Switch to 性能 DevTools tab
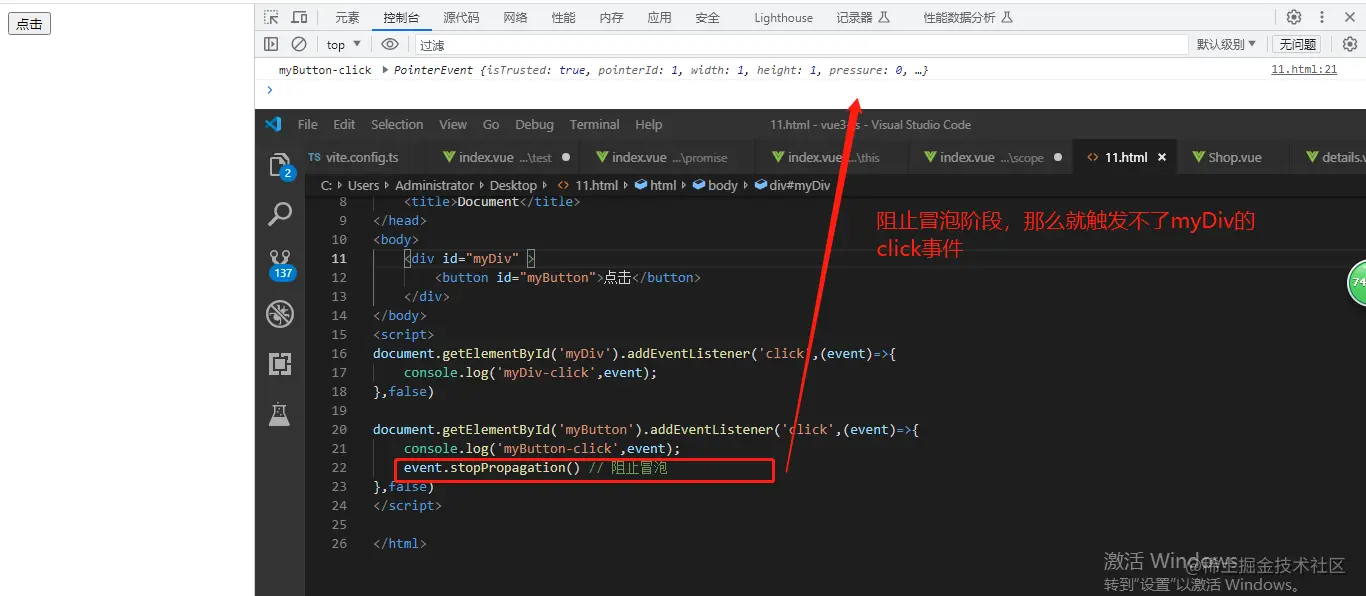 tap(563, 17)
